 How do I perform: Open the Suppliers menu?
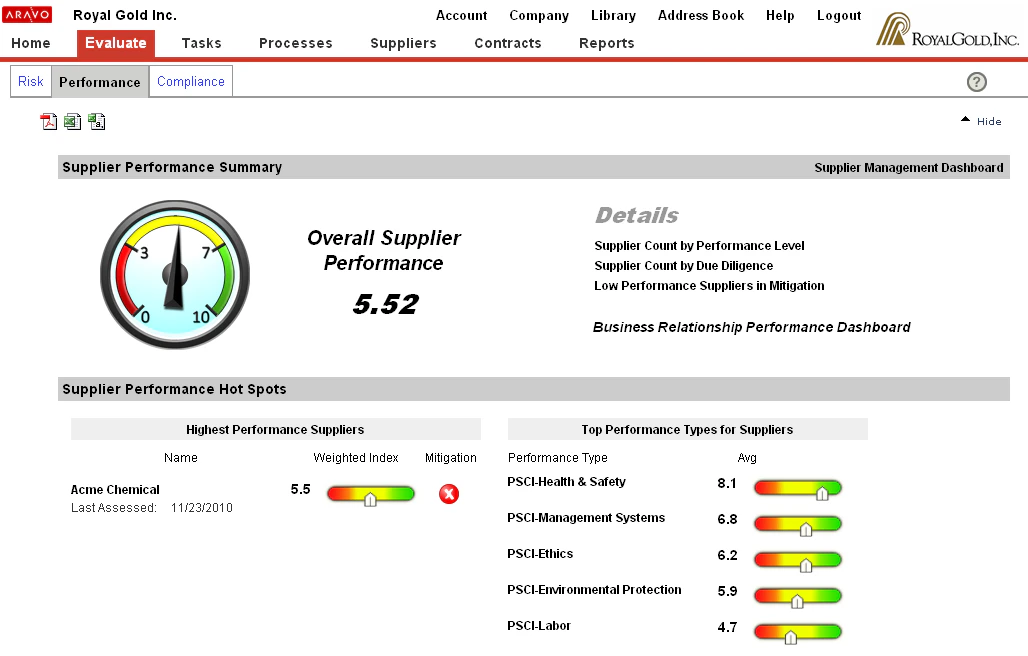(403, 43)
